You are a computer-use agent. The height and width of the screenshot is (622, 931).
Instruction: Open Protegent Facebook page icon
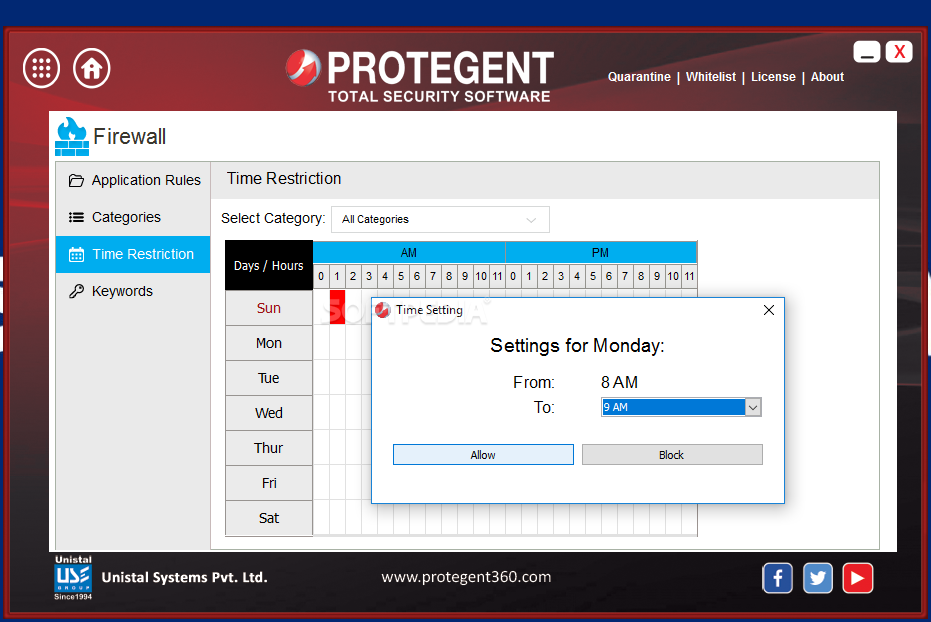pyautogui.click(x=778, y=578)
